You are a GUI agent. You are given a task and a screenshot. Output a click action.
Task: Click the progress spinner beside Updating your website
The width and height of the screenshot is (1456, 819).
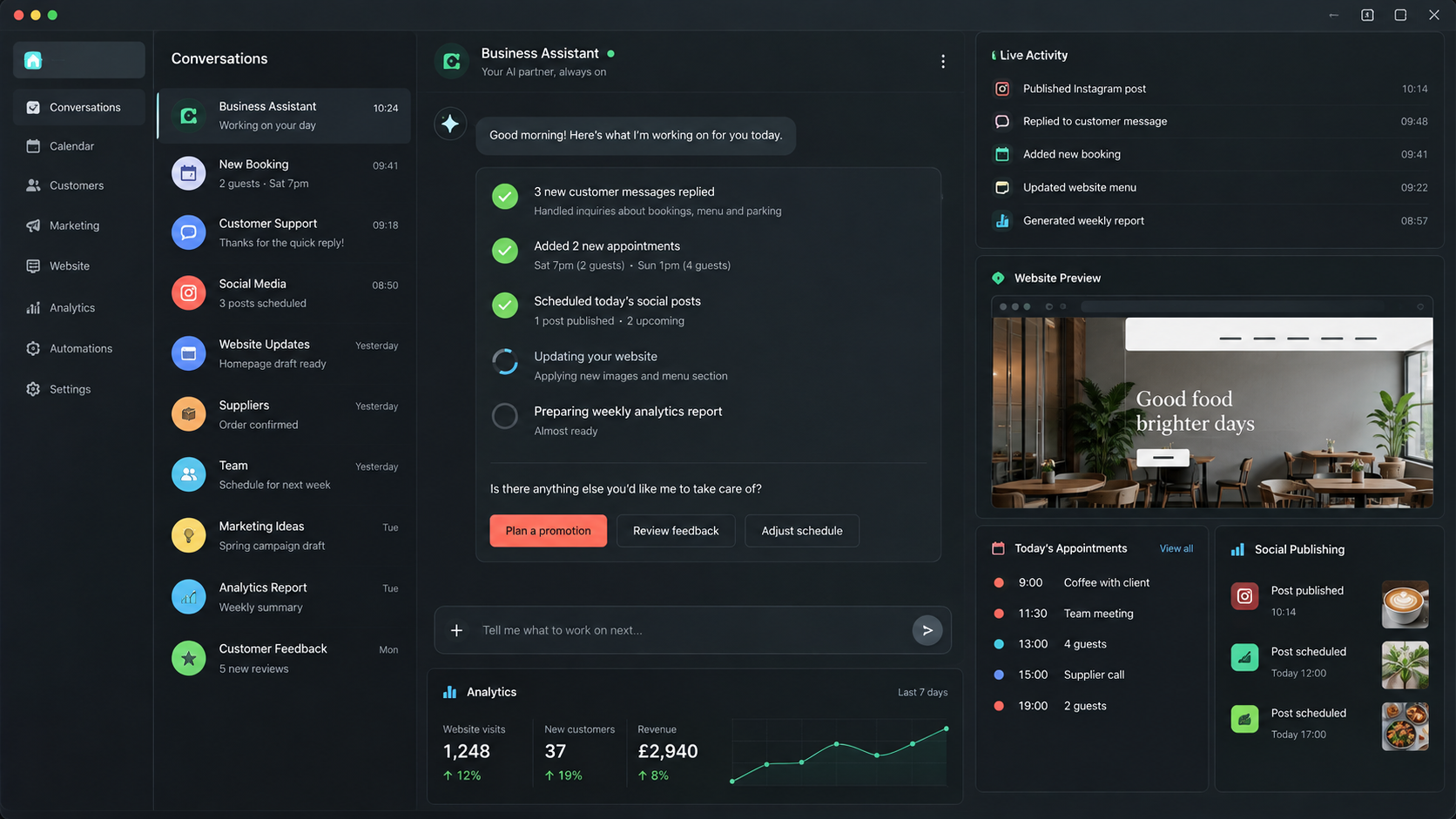pos(505,361)
